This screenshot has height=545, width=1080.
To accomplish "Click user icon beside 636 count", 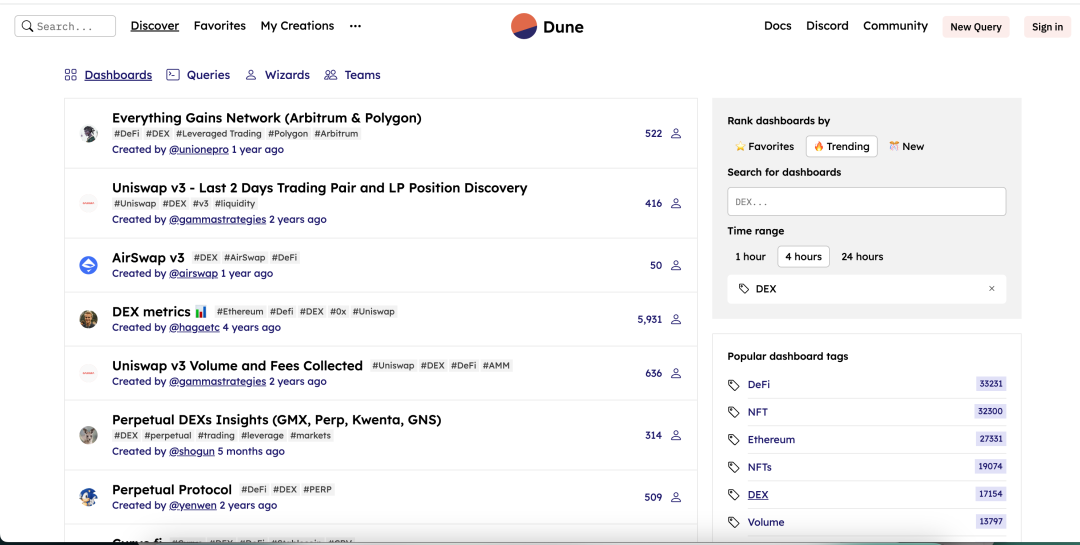I will click(676, 373).
